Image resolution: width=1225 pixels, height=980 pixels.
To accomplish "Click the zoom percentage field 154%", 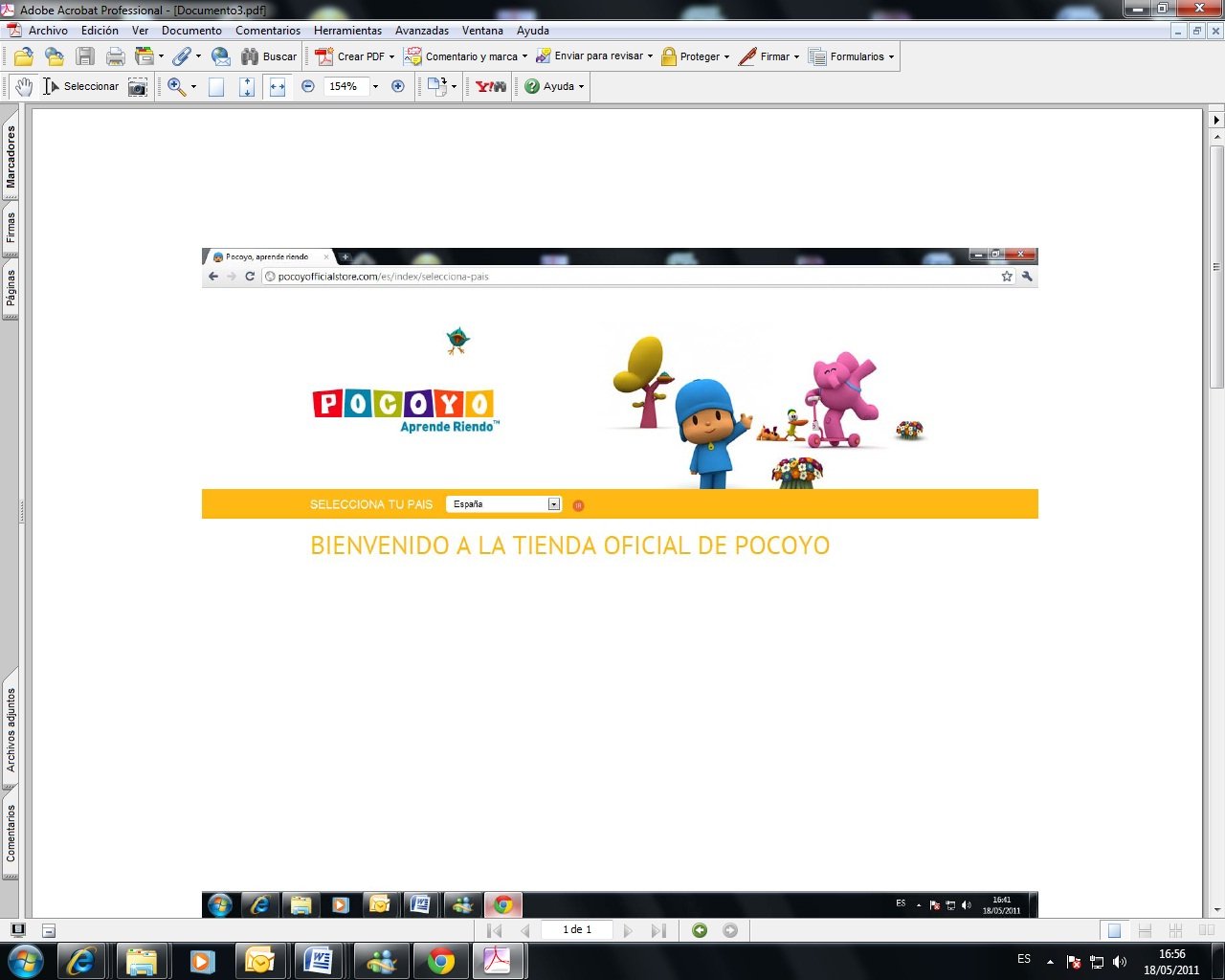I will (345, 86).
